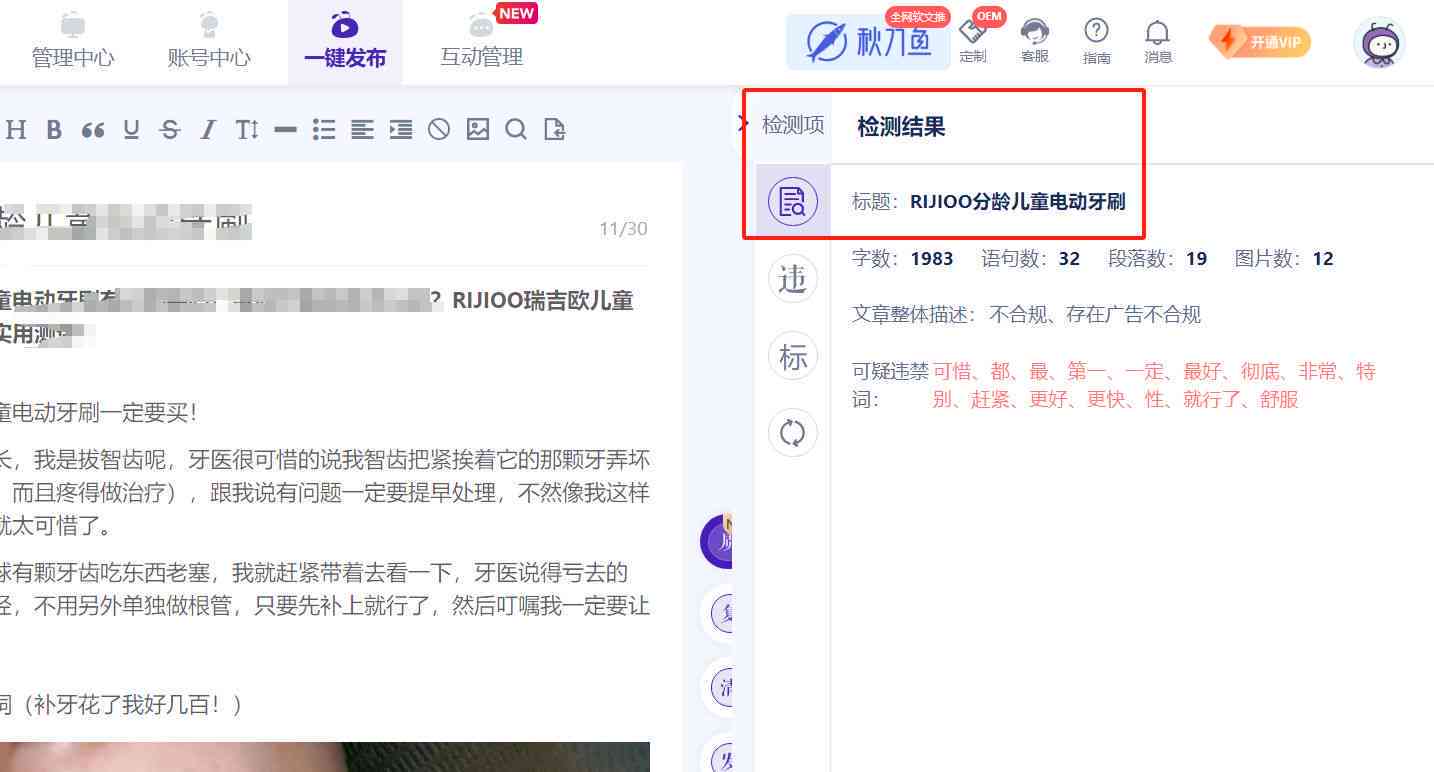The width and height of the screenshot is (1434, 772).
Task: Click the 秋刀鱼 logo button
Action: coord(868,42)
